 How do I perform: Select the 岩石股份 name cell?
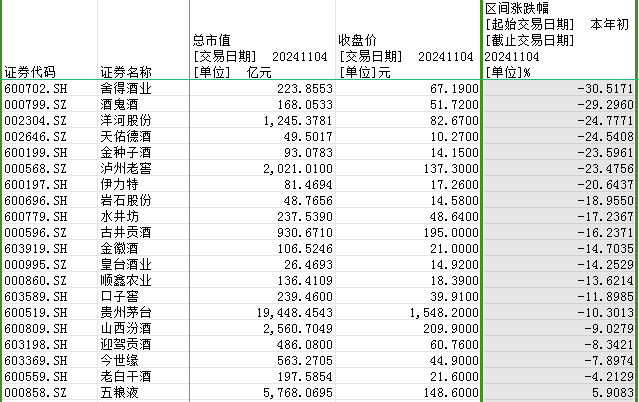coord(143,201)
